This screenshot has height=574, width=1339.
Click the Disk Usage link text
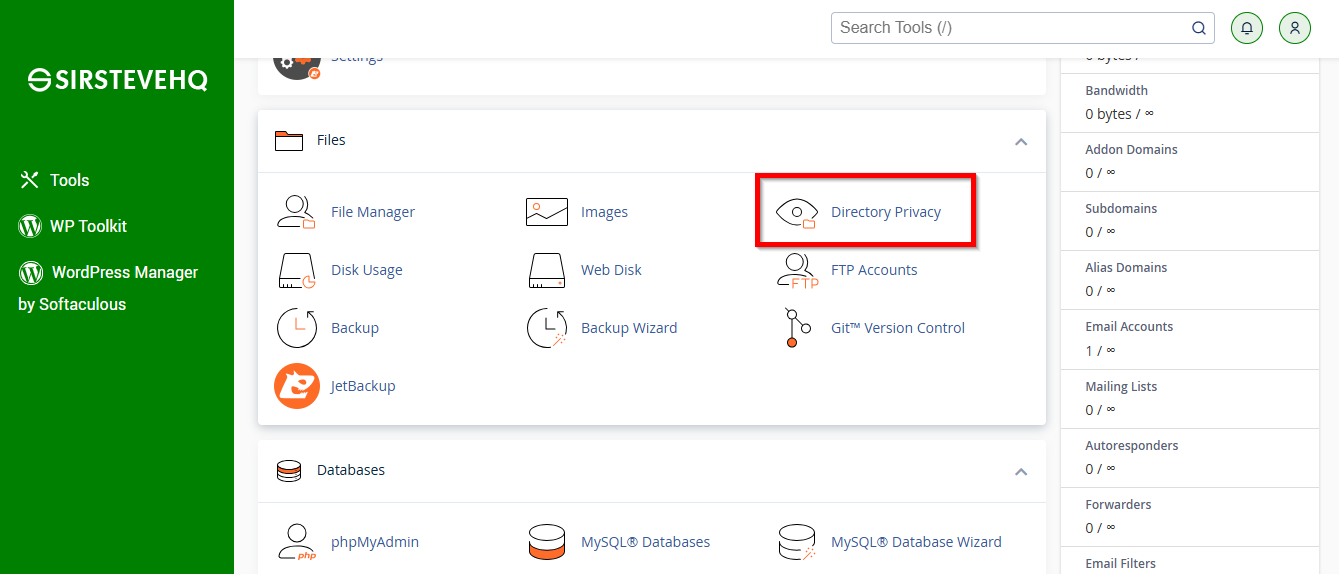pyautogui.click(x=367, y=270)
